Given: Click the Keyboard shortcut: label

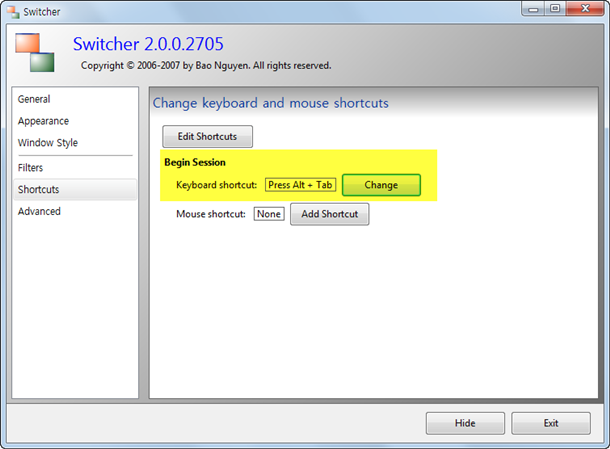Looking at the screenshot, I should pos(216,185).
